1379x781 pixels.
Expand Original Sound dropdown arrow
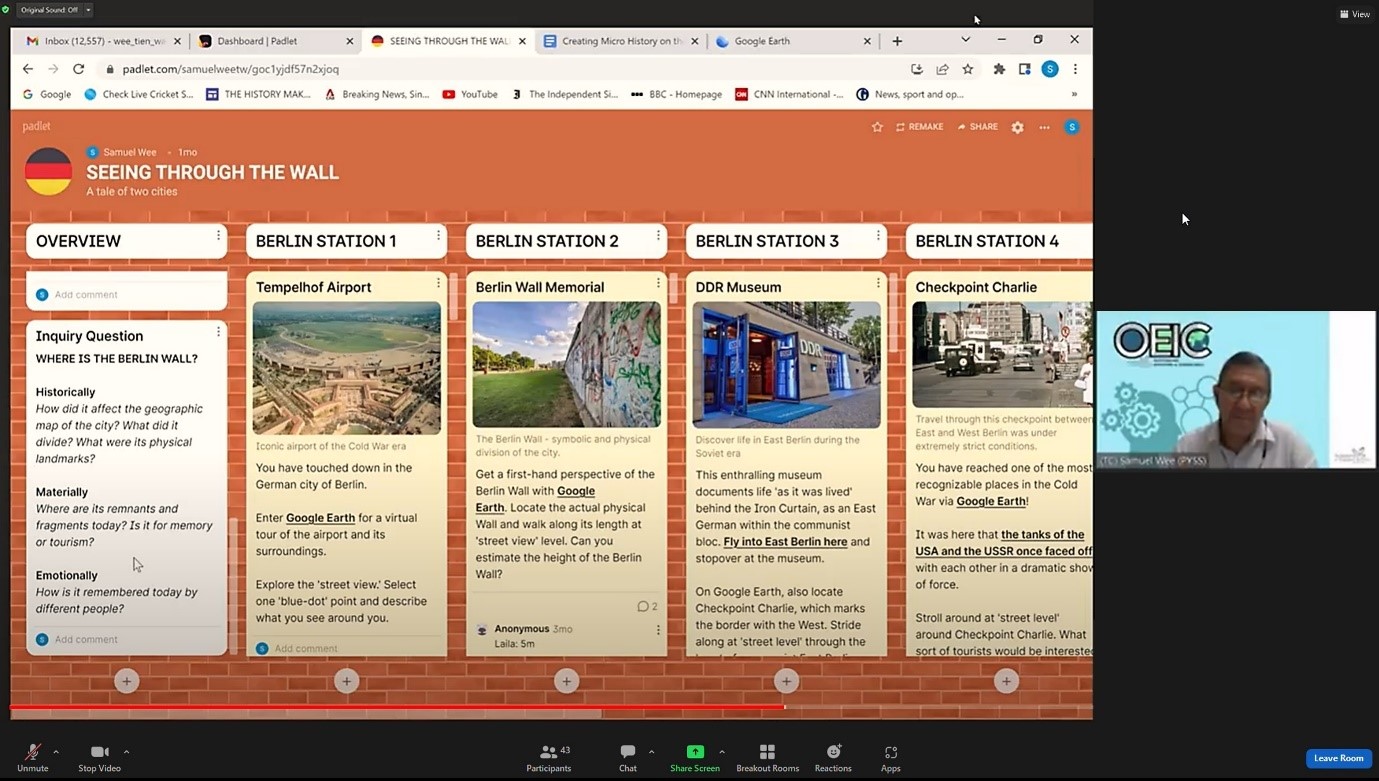[x=88, y=10]
